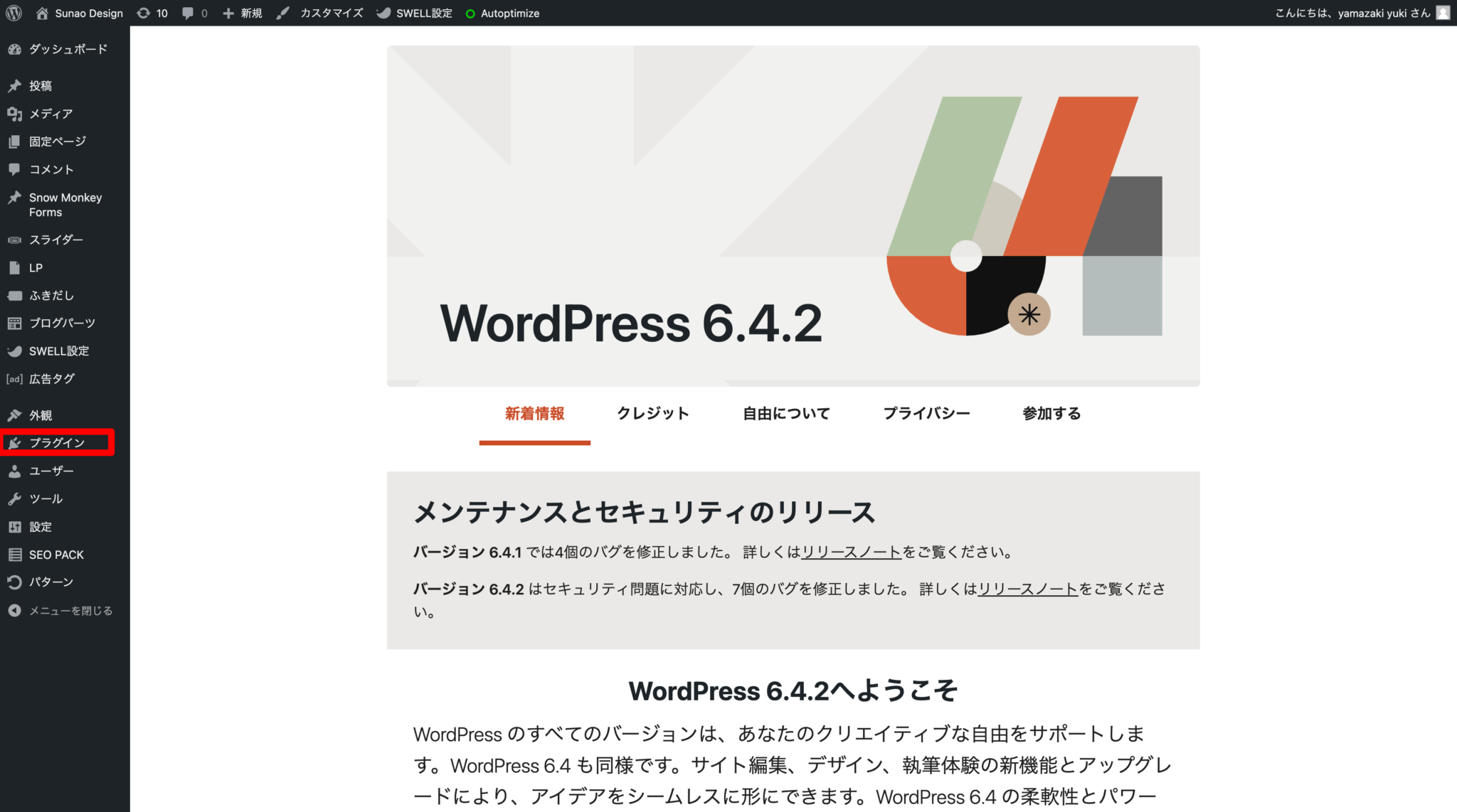This screenshot has width=1457, height=812.
Task: Open カスタマイズ from the admin bar
Action: click(x=329, y=13)
